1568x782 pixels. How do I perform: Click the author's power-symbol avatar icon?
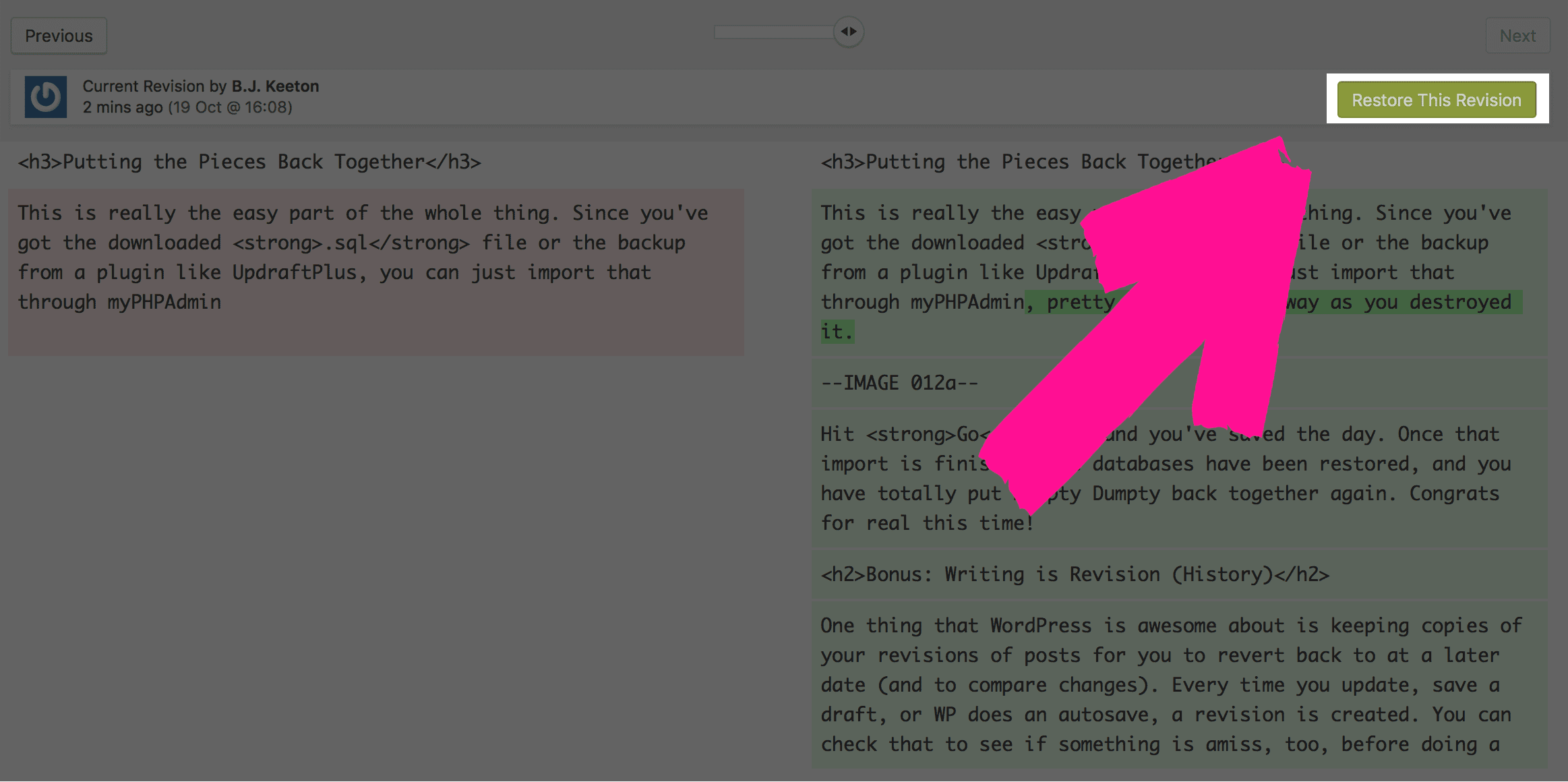tap(46, 97)
